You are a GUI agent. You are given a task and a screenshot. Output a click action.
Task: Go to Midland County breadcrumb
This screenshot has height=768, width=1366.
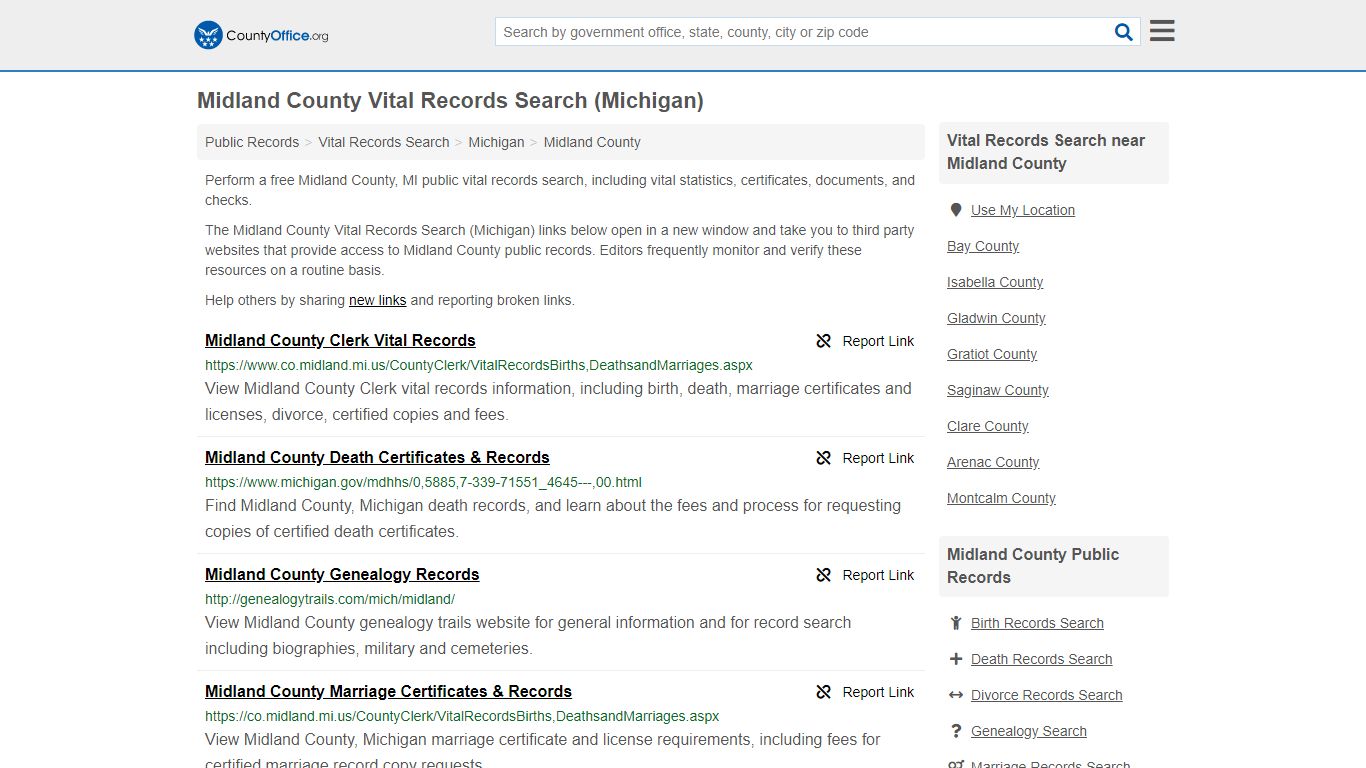tap(592, 142)
